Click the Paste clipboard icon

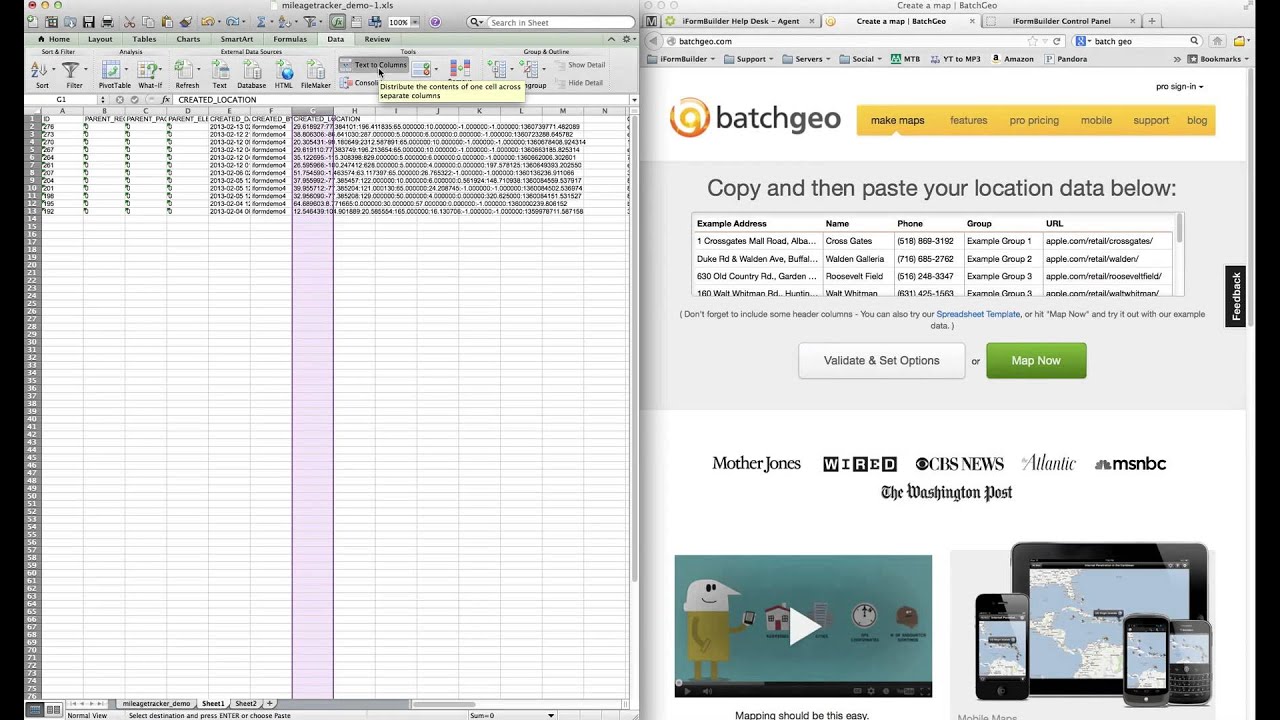click(167, 22)
